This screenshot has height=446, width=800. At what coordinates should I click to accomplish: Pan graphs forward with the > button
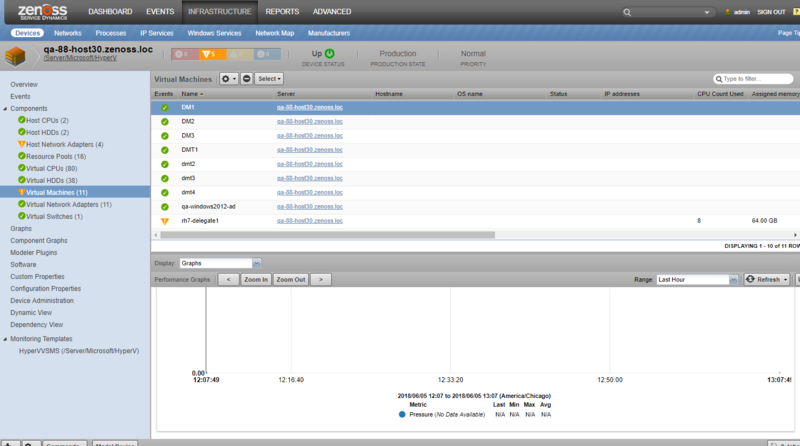click(x=321, y=280)
